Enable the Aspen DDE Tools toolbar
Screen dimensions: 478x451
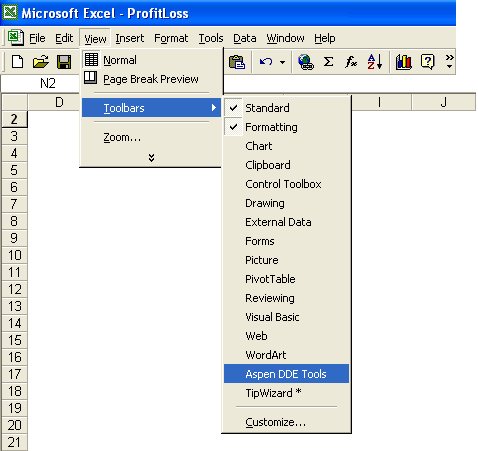tap(286, 374)
